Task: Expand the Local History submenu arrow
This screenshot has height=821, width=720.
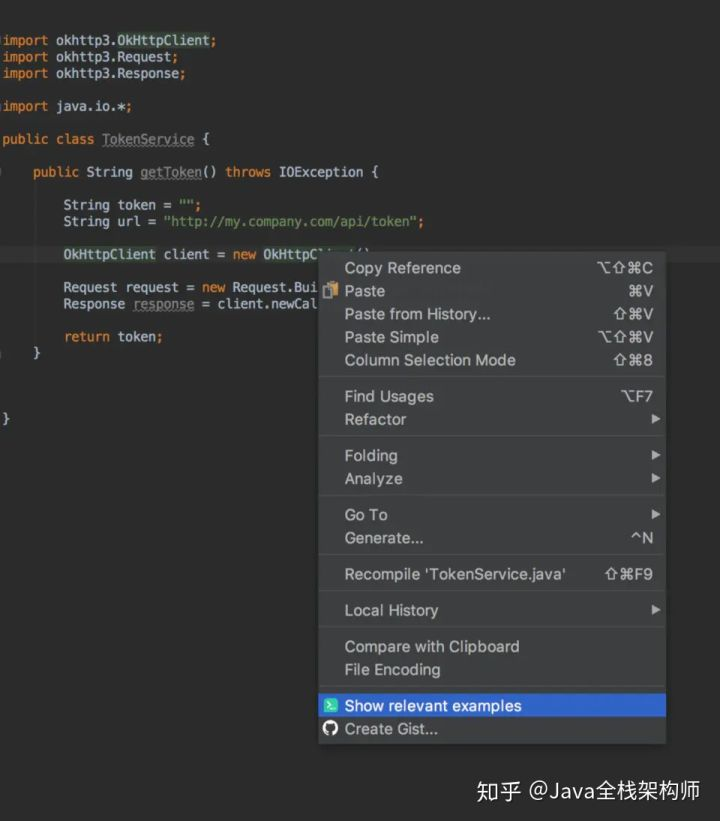Action: [656, 610]
